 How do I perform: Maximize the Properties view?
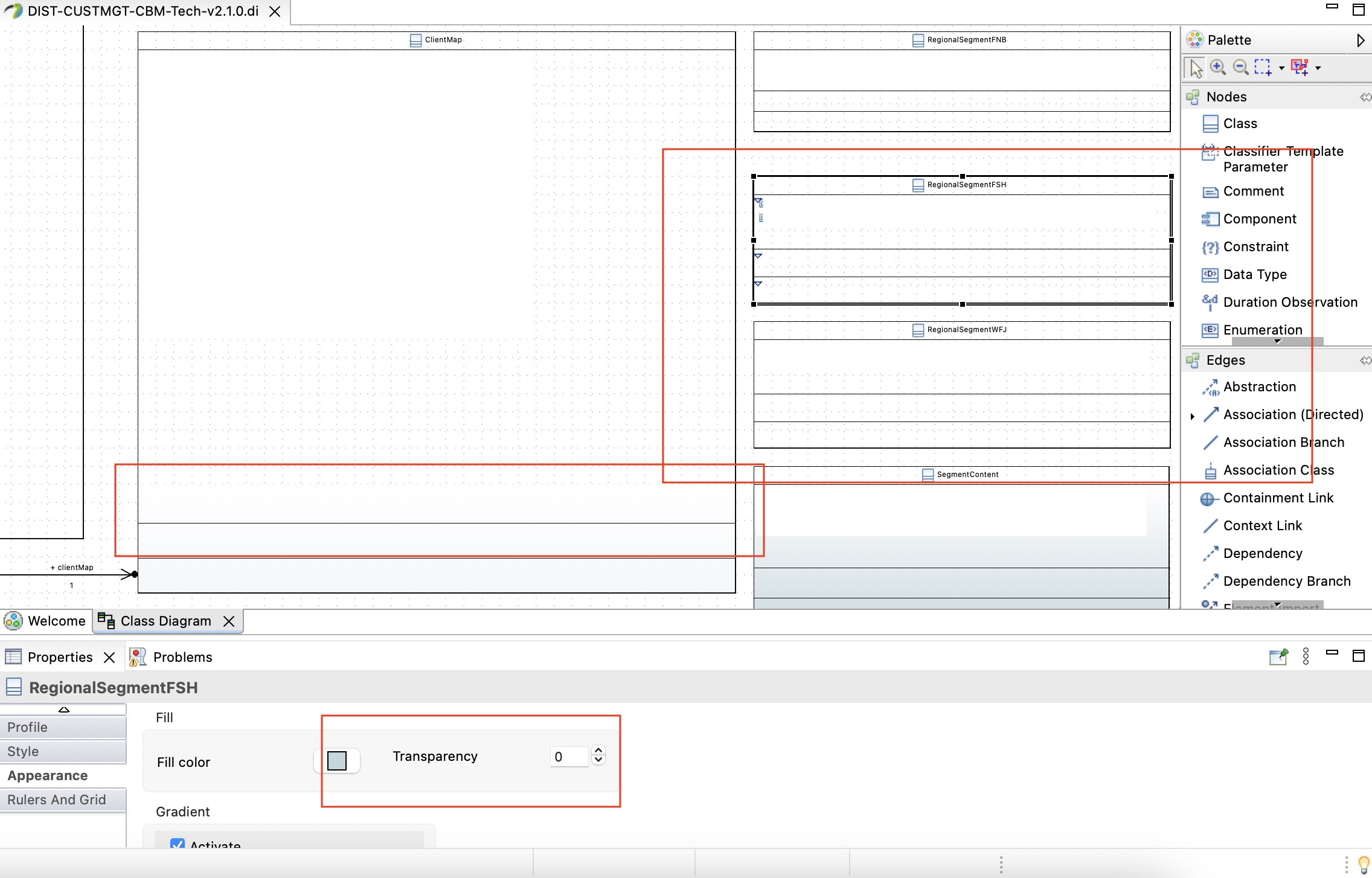tap(1359, 656)
